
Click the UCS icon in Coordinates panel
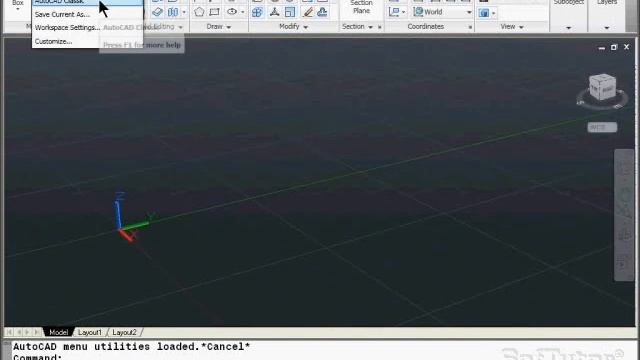pos(394,12)
